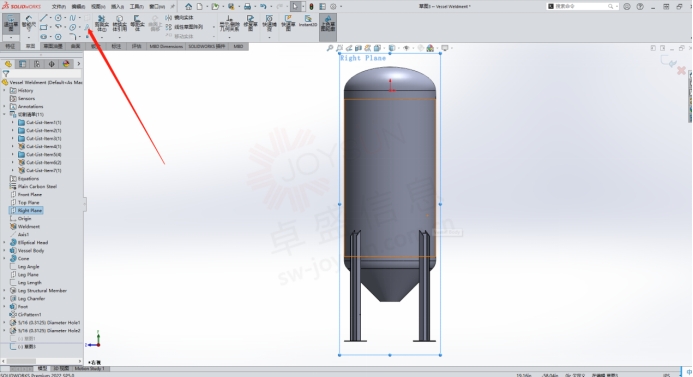
Task: Switch to the 特征 ribbon tab
Action: (x=10, y=46)
